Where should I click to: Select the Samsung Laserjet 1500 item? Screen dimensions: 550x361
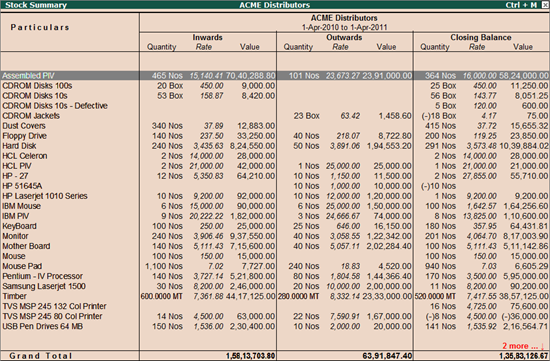tap(44, 286)
